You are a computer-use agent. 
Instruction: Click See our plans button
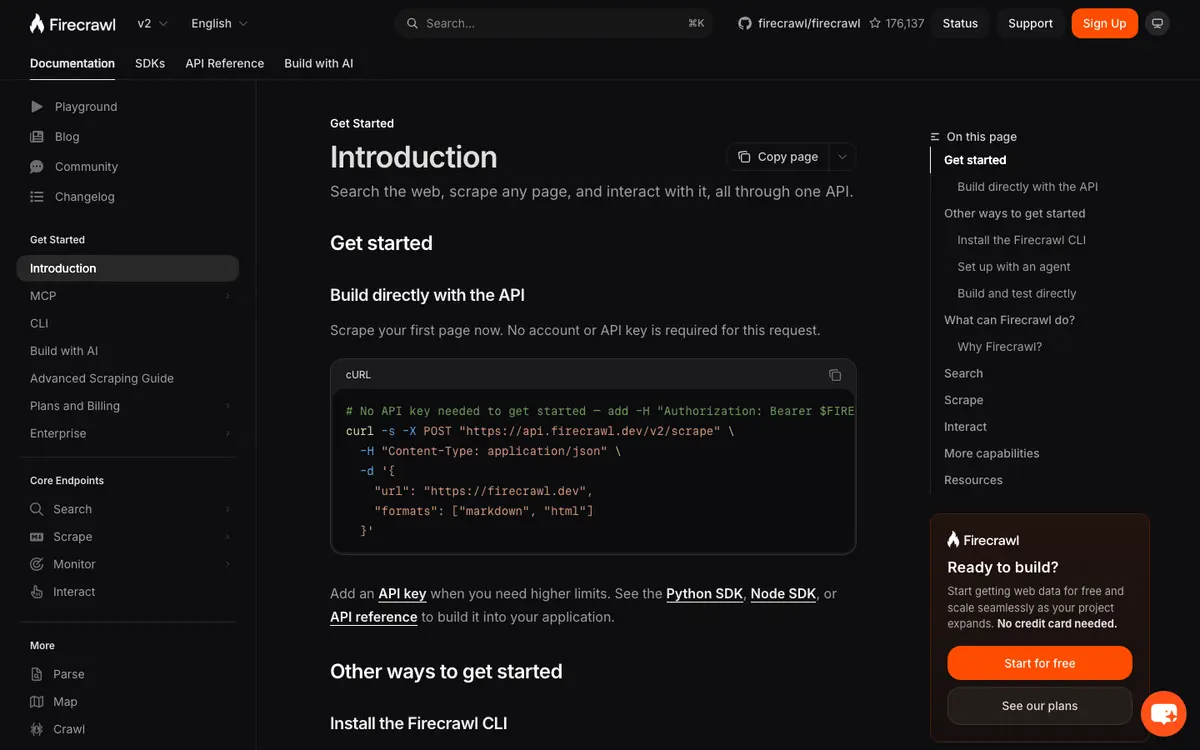click(1039, 706)
